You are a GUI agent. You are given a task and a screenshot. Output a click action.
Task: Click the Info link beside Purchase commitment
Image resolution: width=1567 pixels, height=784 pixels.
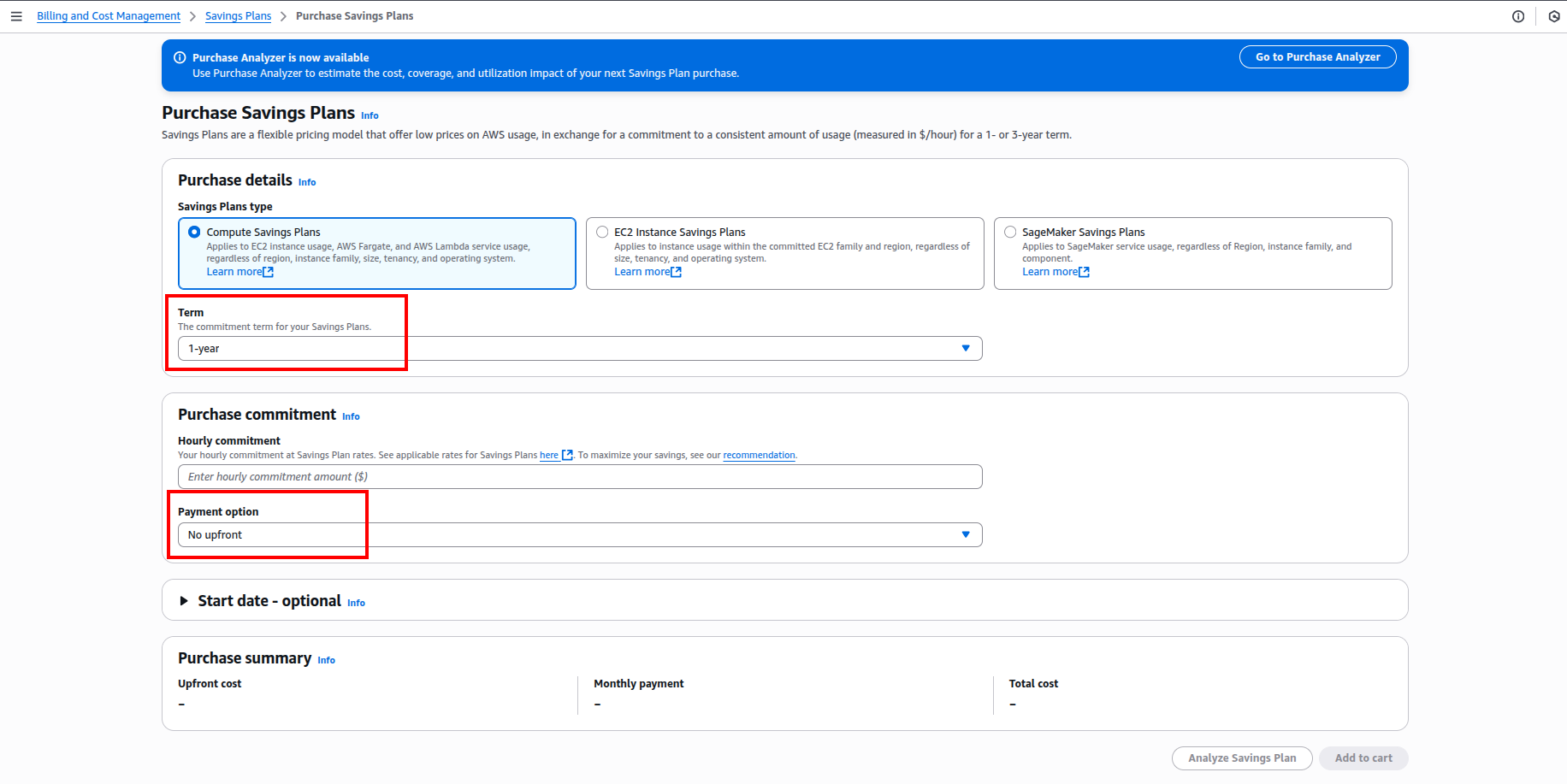click(x=351, y=416)
